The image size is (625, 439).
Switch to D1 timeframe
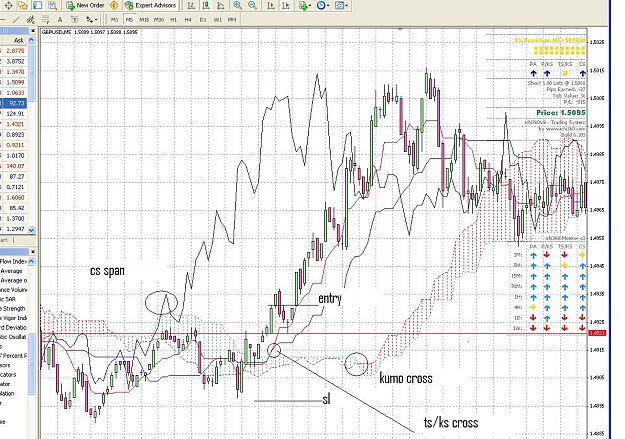coord(203,20)
